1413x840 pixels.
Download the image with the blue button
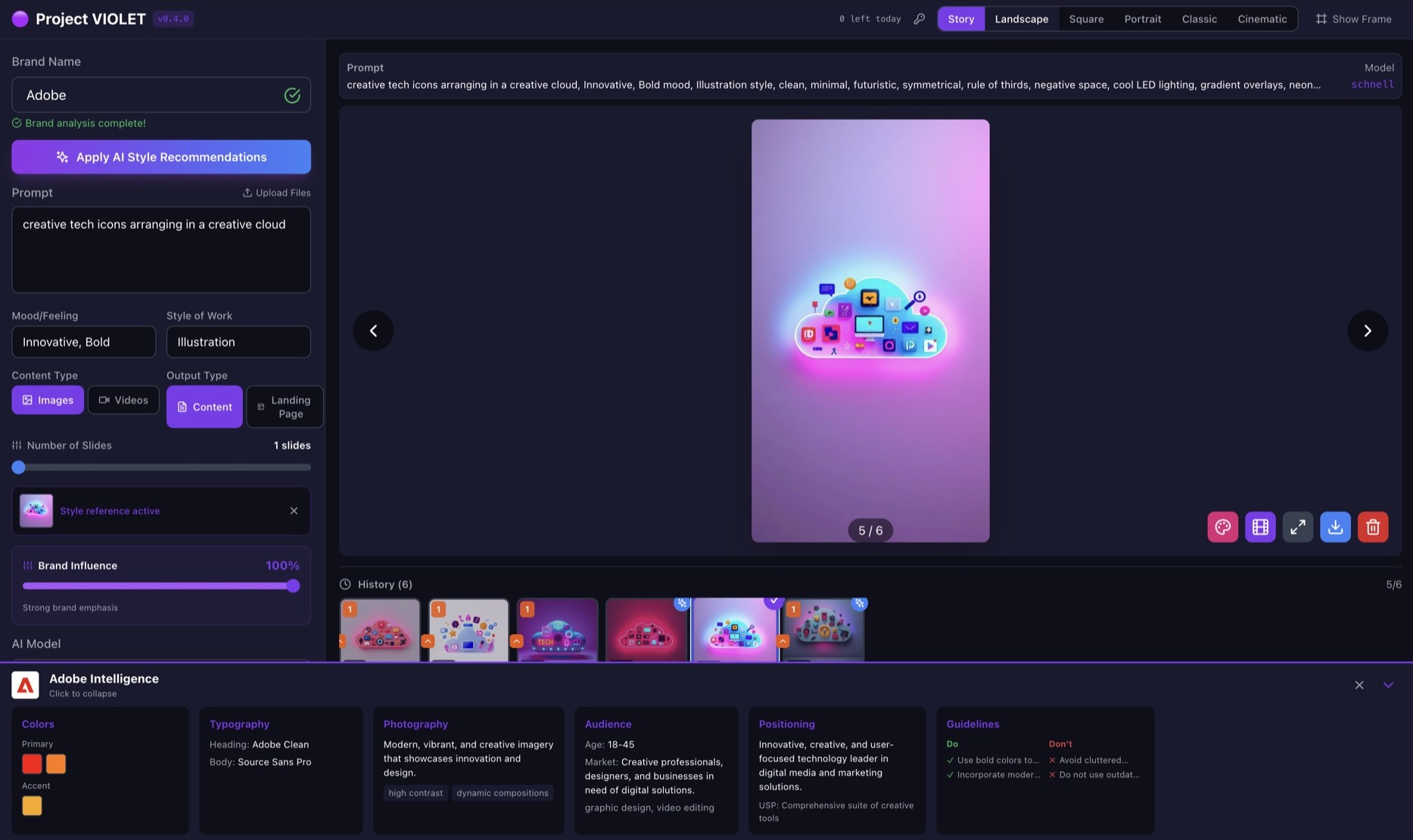(1335, 527)
